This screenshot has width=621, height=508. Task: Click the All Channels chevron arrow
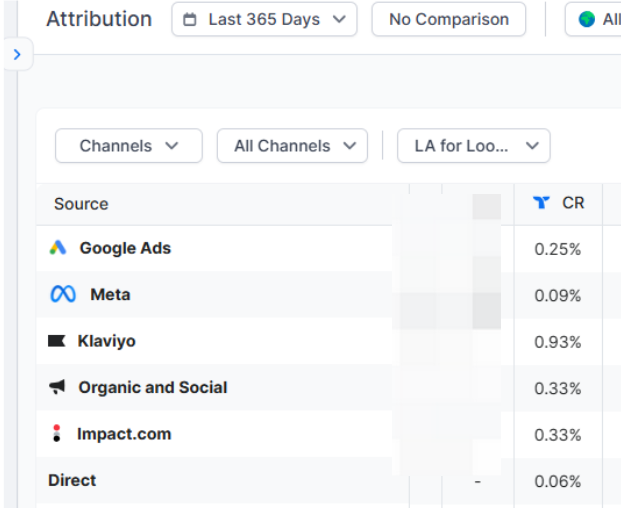[x=350, y=146]
